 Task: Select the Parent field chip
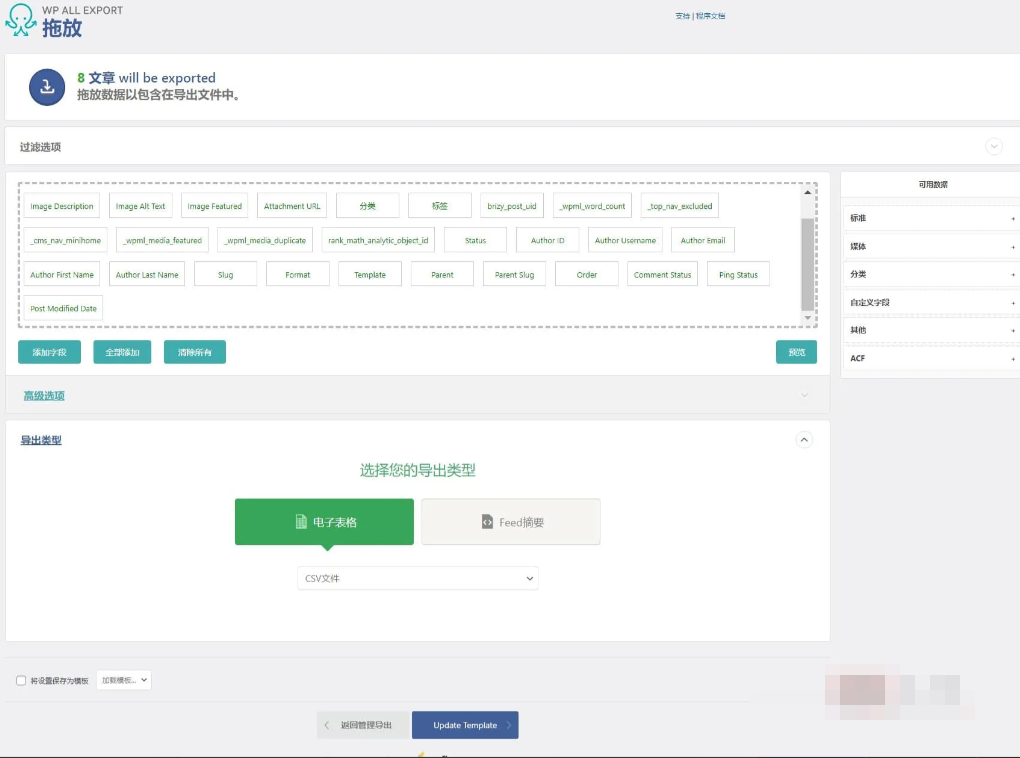[442, 275]
